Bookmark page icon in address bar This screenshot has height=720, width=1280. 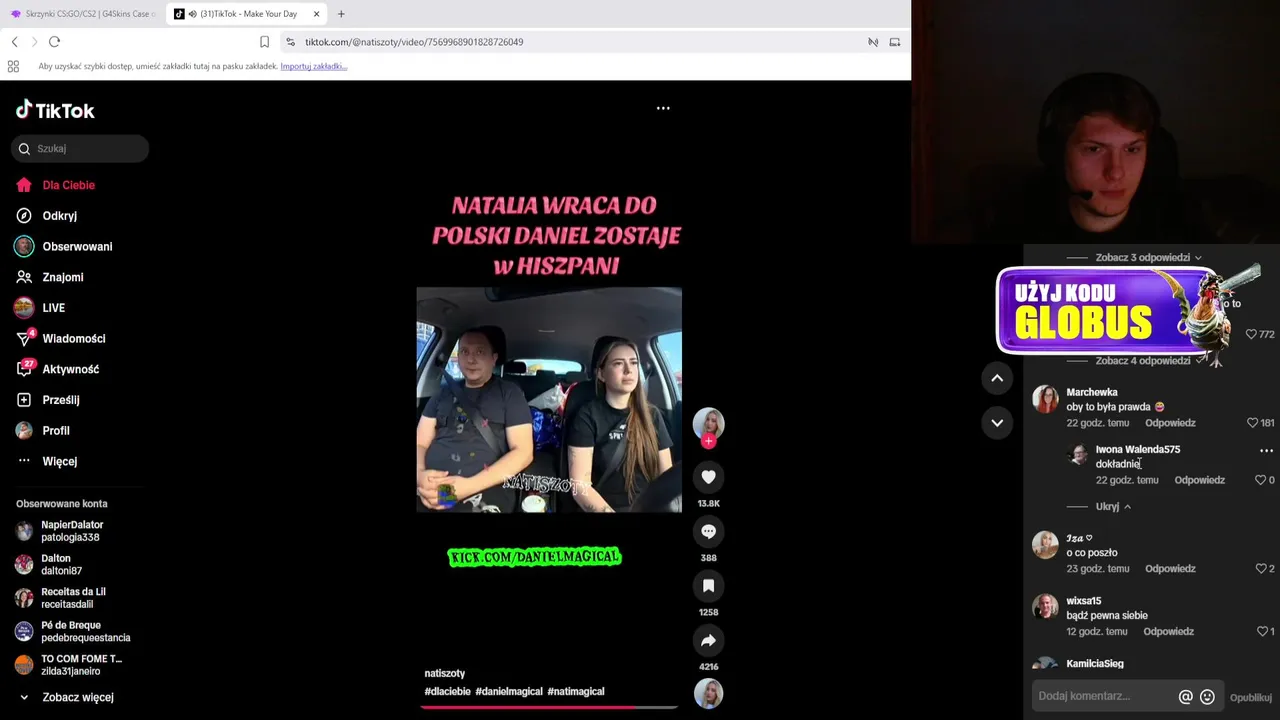(264, 42)
